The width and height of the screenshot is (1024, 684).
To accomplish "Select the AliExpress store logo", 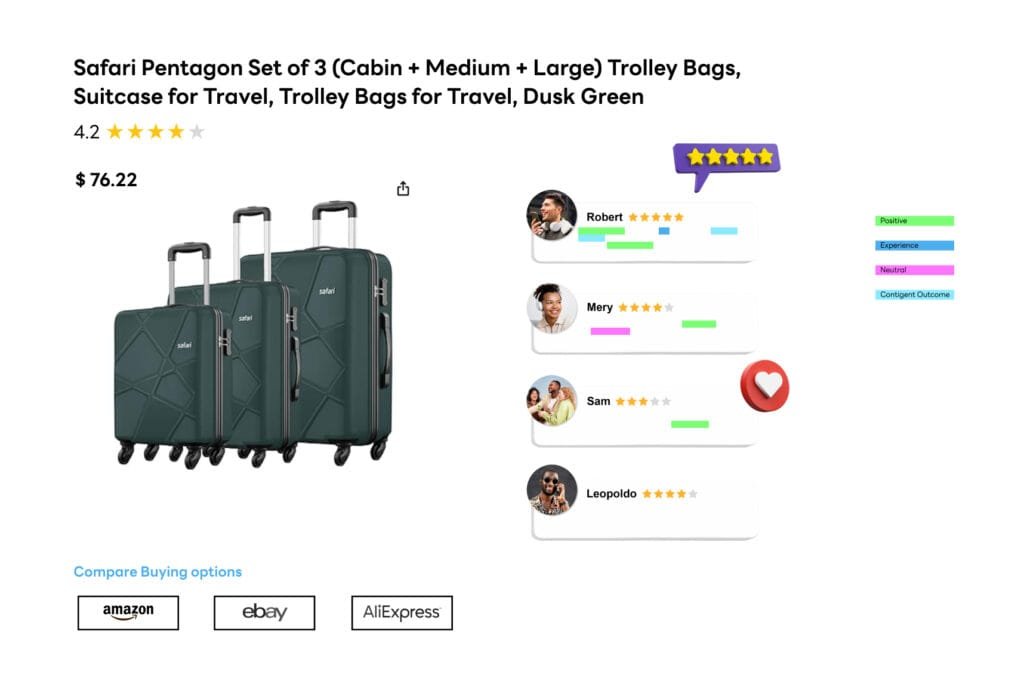I will [x=400, y=612].
